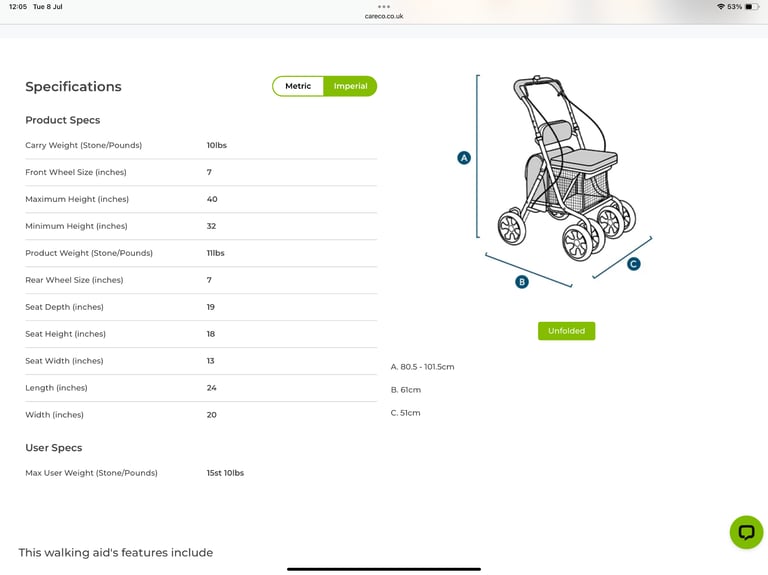Click dimension text A. 80.5 - 101.5cm
Screen dimensions: 768x575
pyautogui.click(x=423, y=367)
